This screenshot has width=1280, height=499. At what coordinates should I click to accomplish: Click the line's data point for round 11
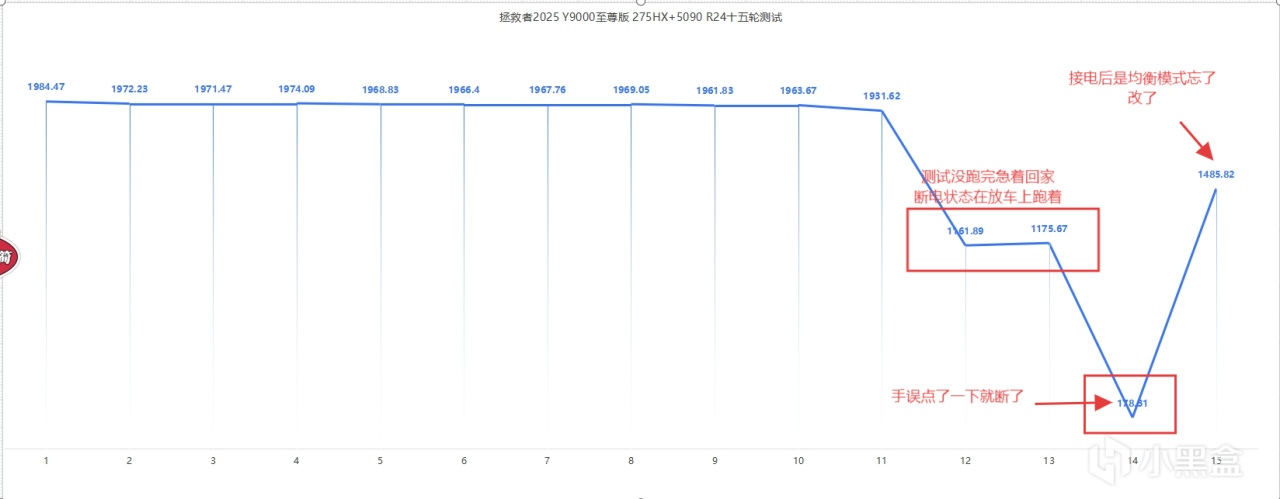coord(882,111)
